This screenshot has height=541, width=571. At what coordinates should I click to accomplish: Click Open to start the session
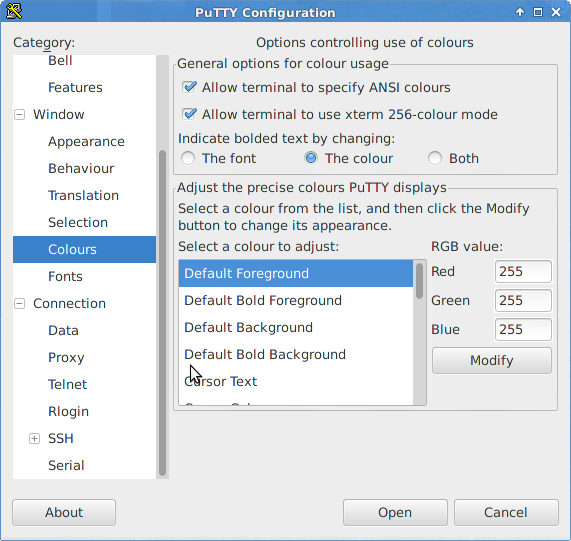click(395, 512)
